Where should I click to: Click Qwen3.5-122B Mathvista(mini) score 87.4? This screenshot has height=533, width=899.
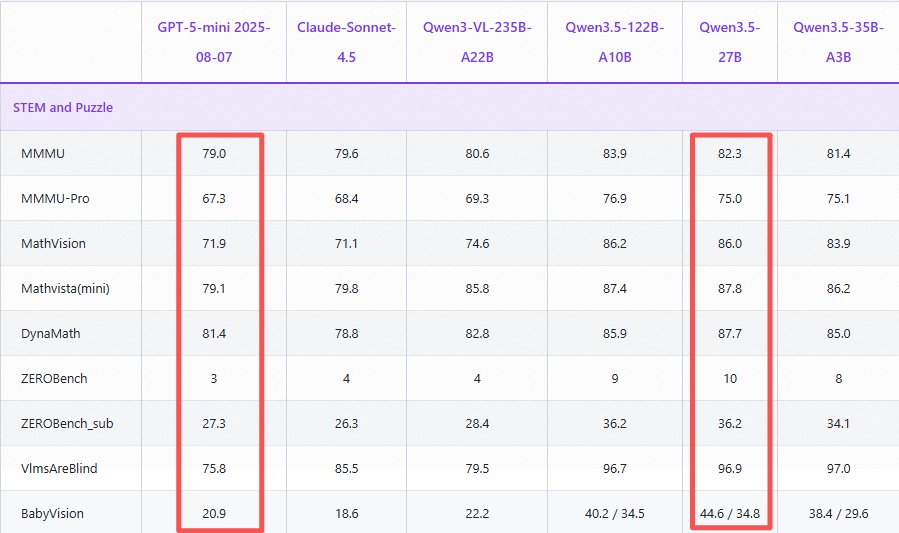(x=615, y=288)
